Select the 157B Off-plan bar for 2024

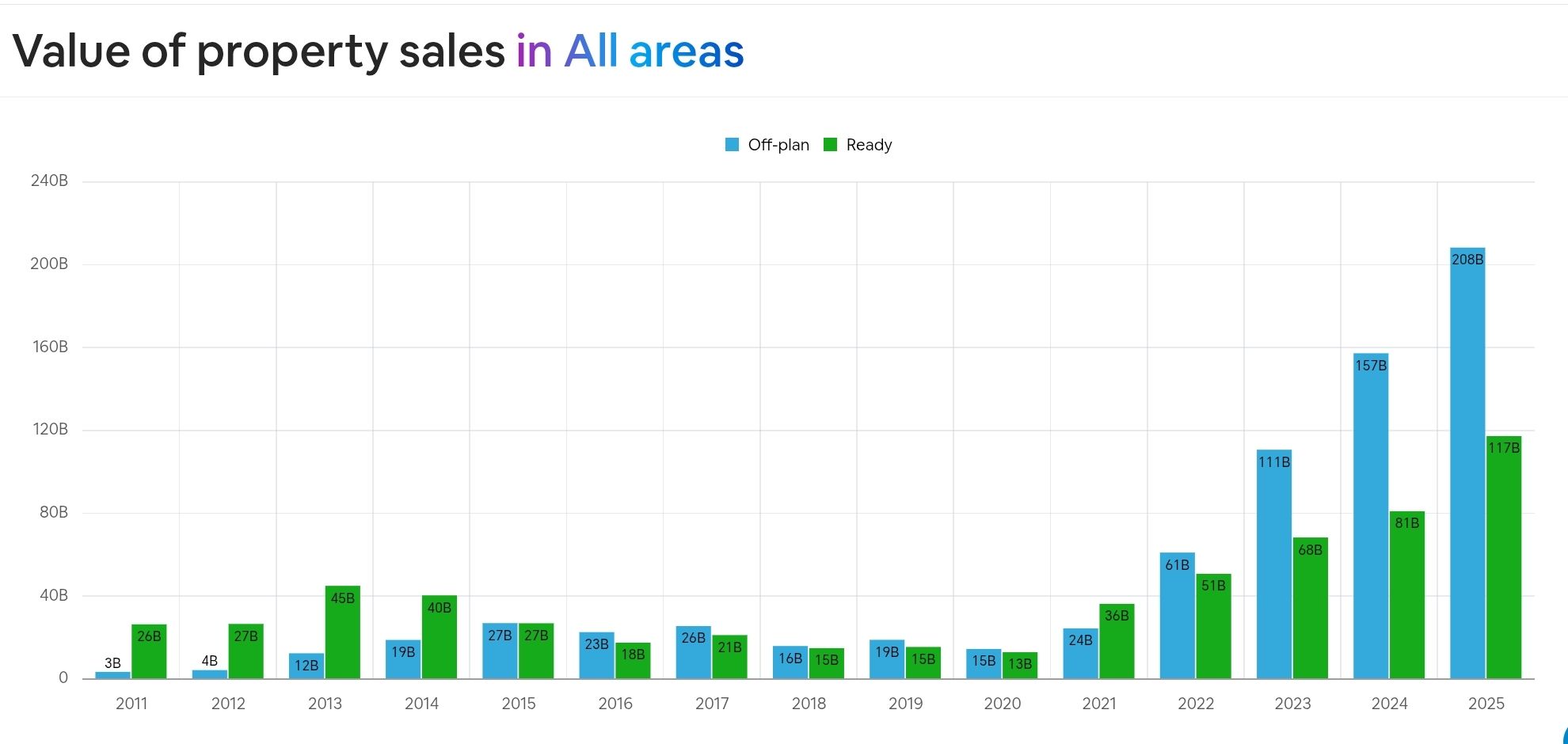(x=1371, y=514)
